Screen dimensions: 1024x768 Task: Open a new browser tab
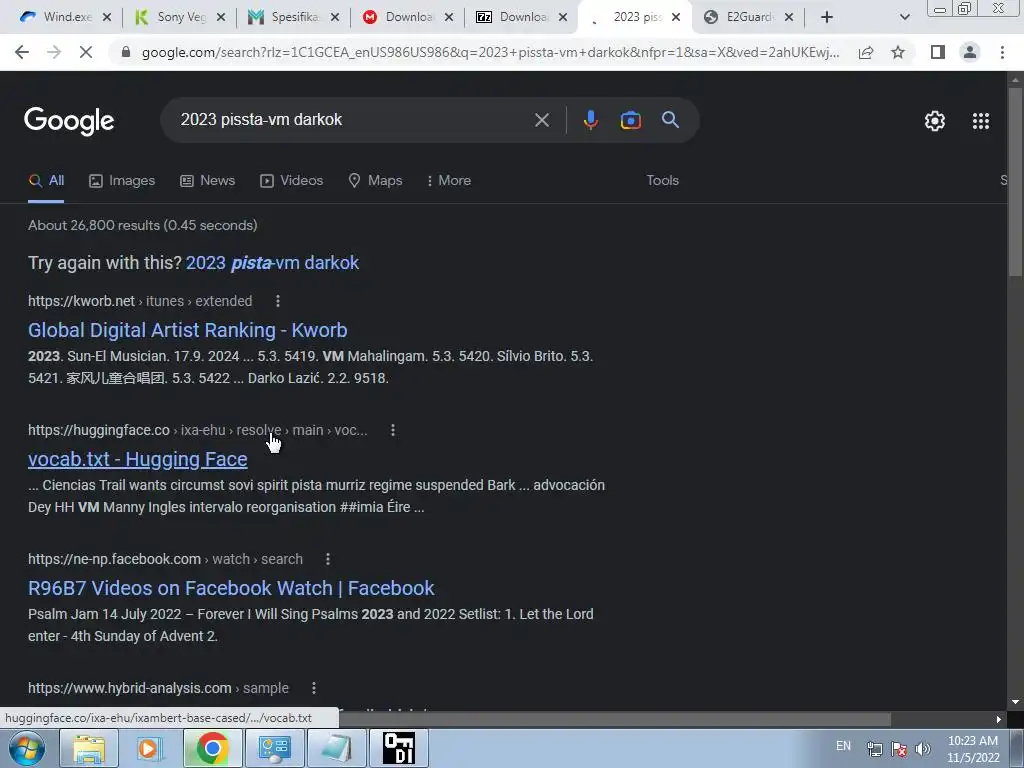click(x=827, y=17)
